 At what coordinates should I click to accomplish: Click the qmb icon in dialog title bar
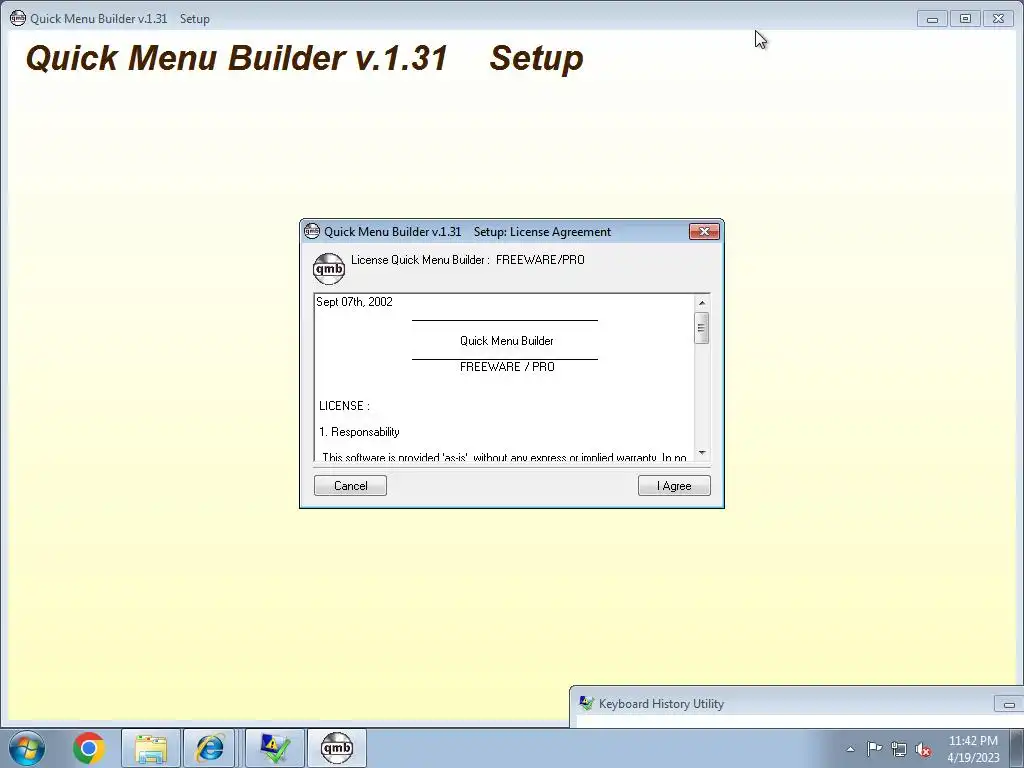point(312,231)
